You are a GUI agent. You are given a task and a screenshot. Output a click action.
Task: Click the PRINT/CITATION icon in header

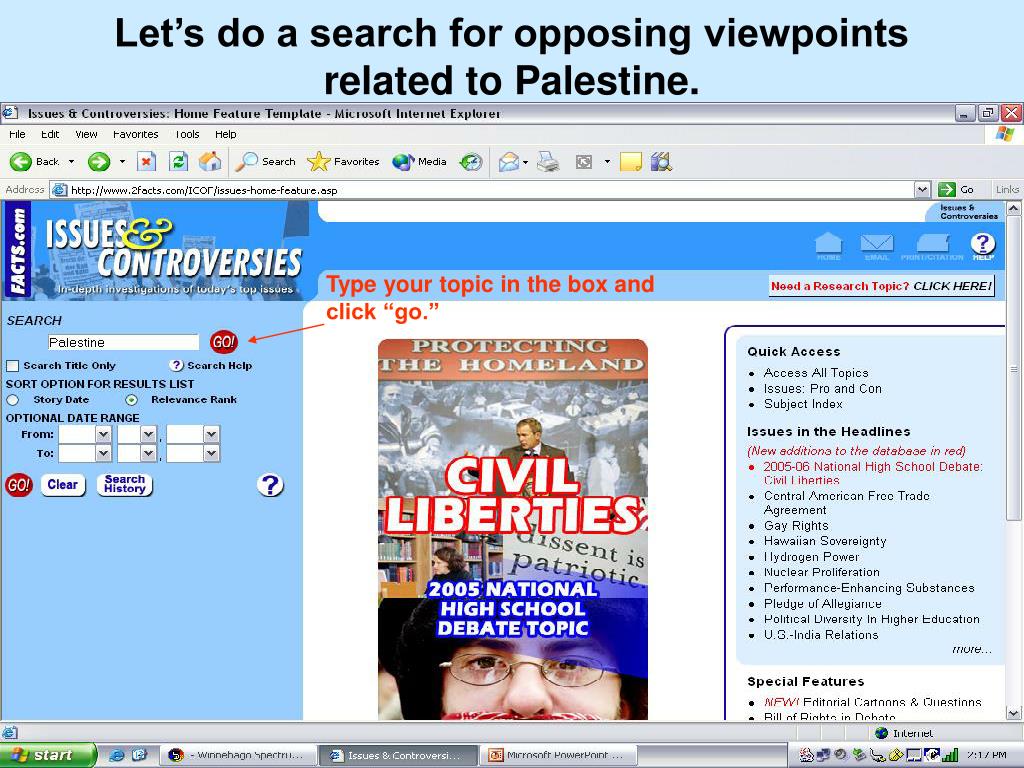point(932,247)
